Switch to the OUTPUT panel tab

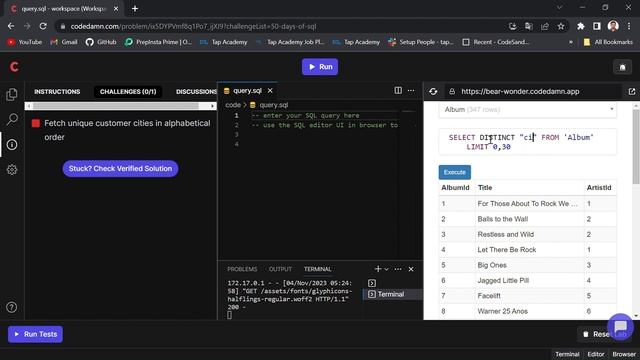coord(280,269)
